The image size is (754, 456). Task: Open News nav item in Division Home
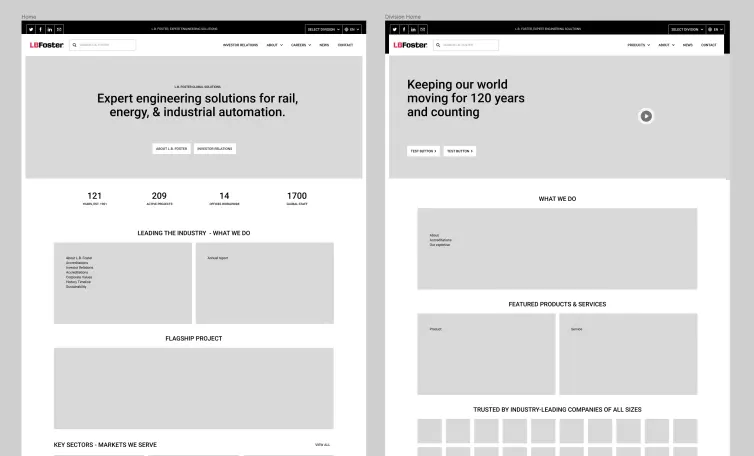pyautogui.click(x=688, y=45)
